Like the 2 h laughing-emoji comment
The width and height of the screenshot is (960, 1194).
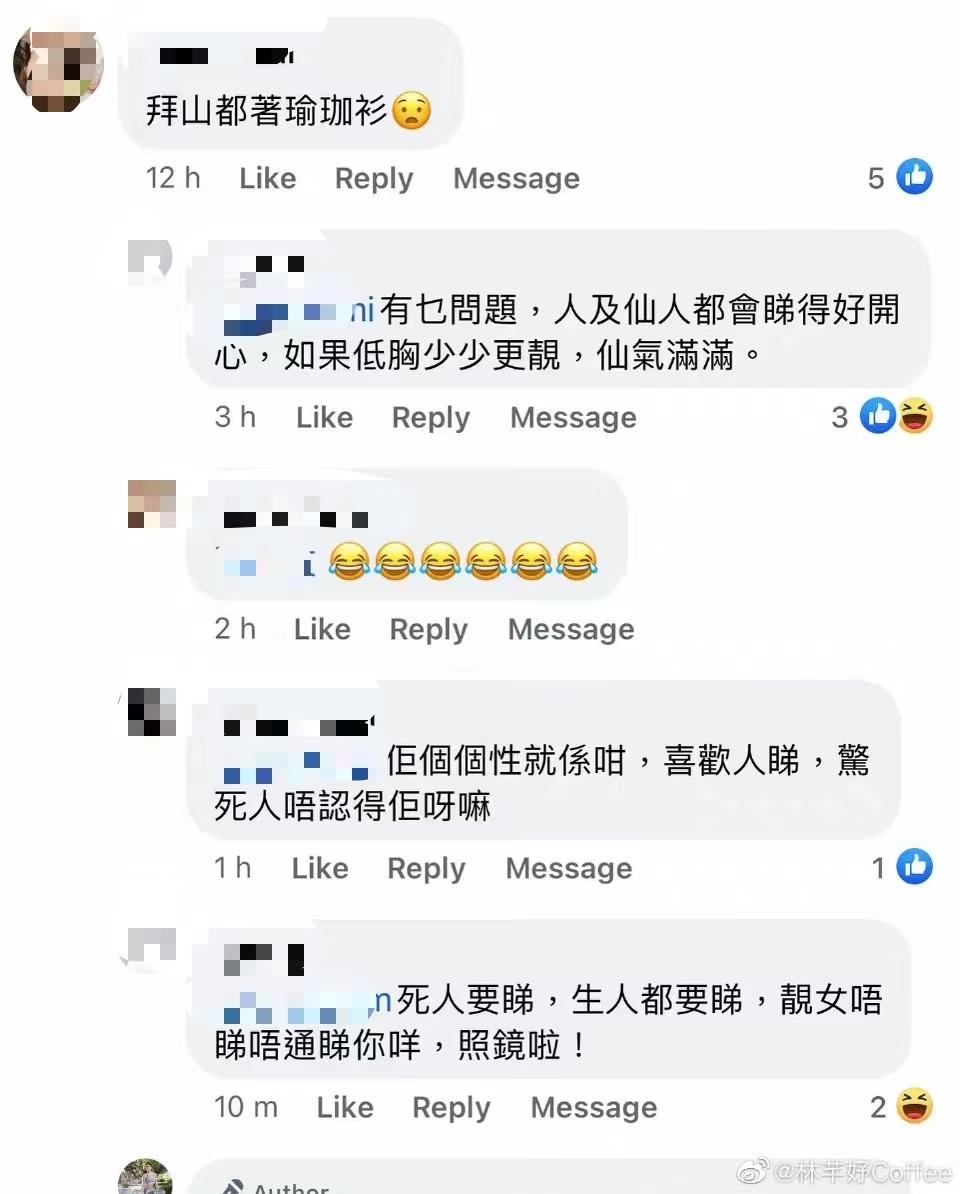click(x=322, y=629)
